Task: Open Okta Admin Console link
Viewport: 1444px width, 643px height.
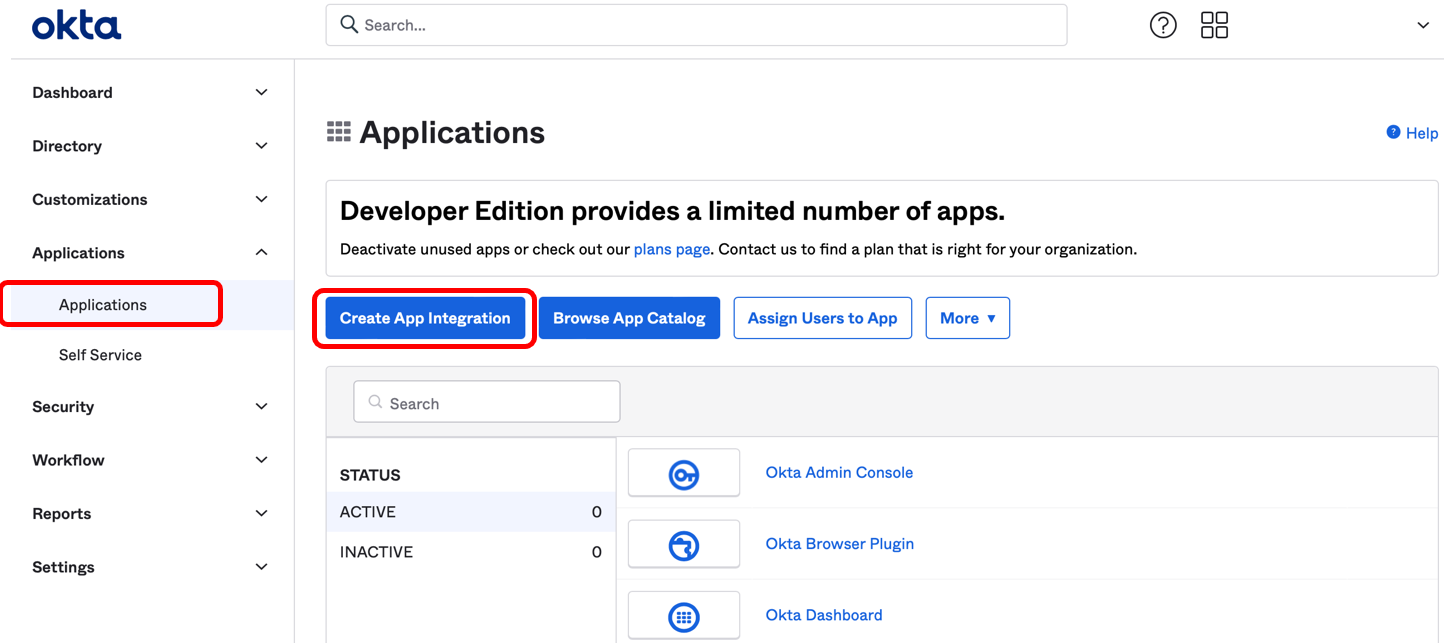Action: (839, 472)
